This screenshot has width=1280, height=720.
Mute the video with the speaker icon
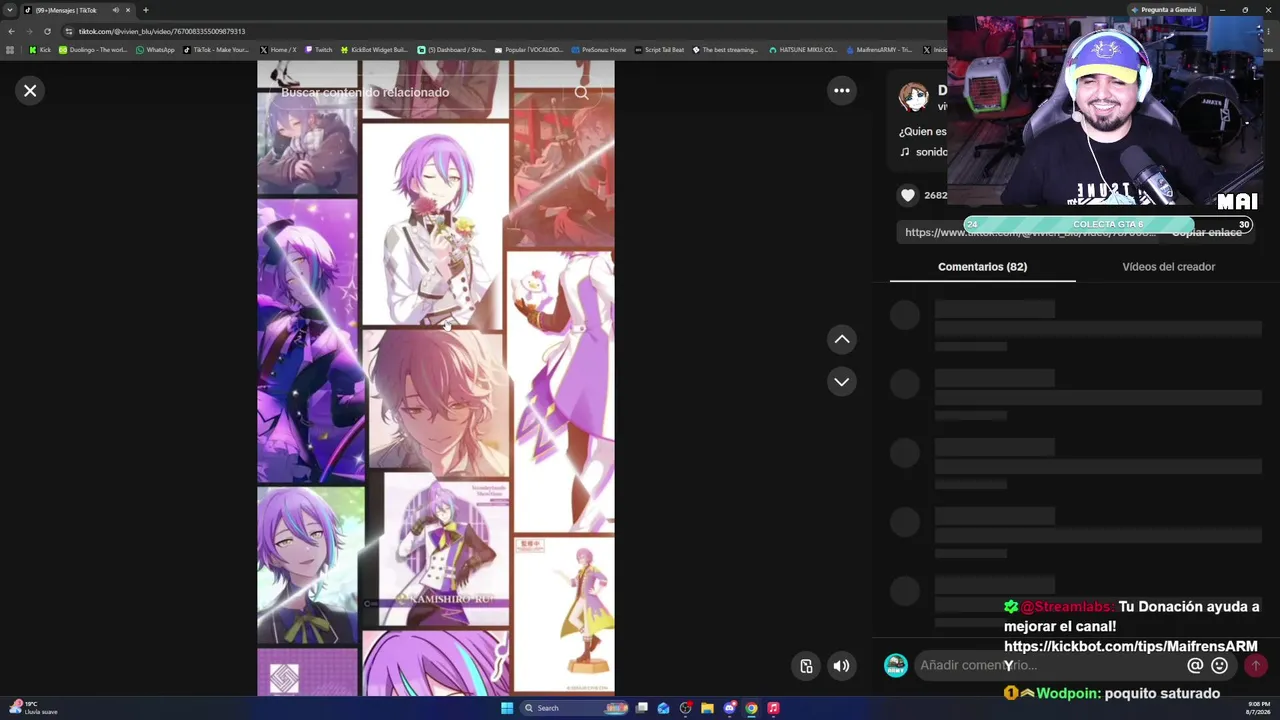(x=842, y=666)
